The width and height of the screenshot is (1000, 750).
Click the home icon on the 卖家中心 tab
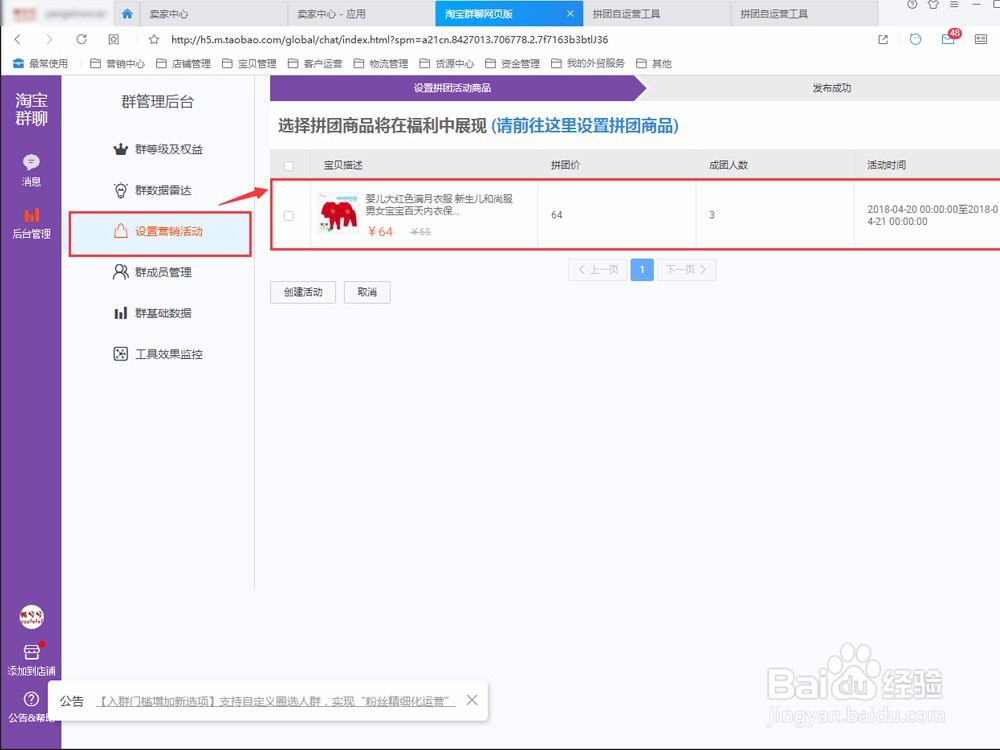pyautogui.click(x=126, y=13)
